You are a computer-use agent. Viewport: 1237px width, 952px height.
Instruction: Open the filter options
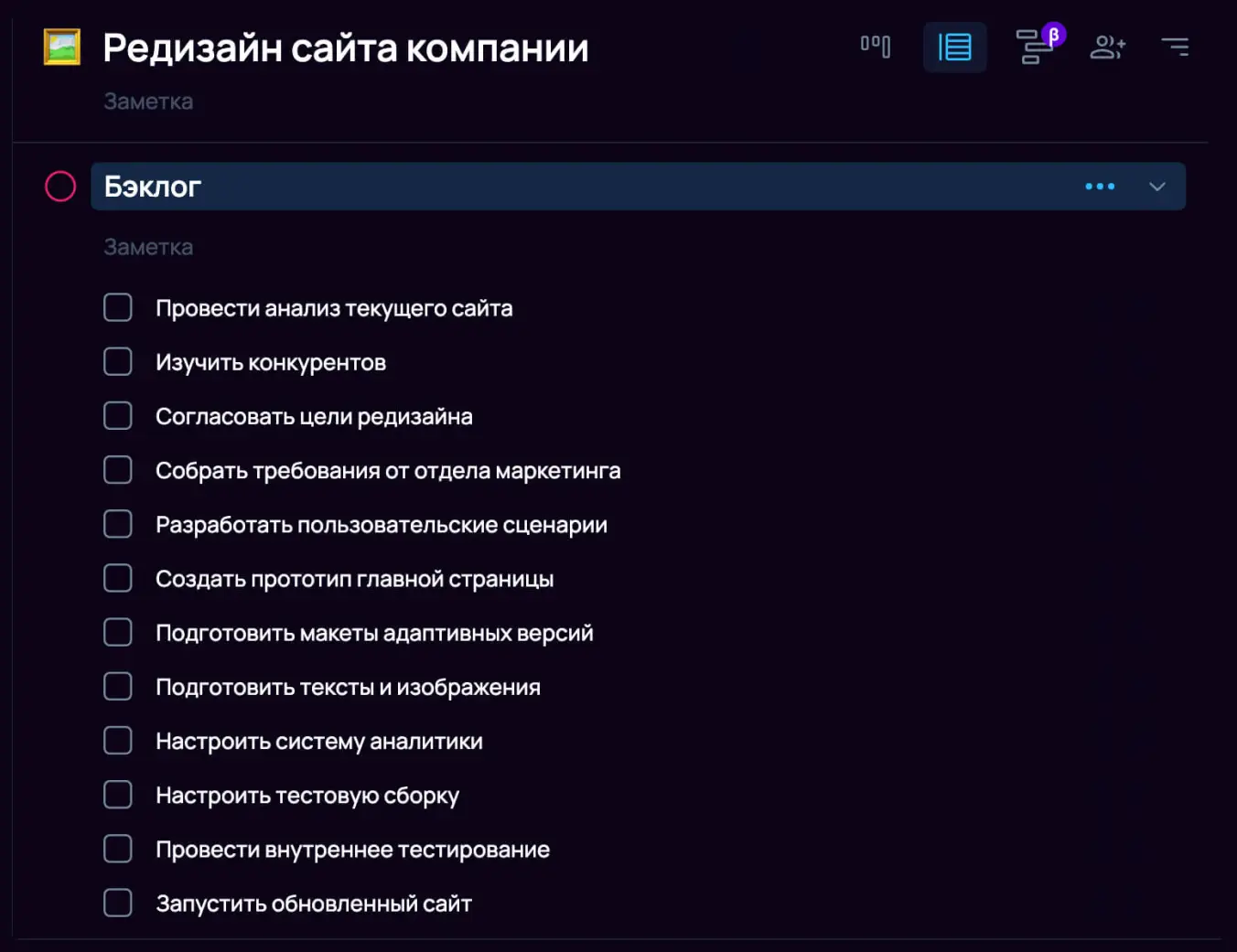pyautogui.click(x=1175, y=46)
